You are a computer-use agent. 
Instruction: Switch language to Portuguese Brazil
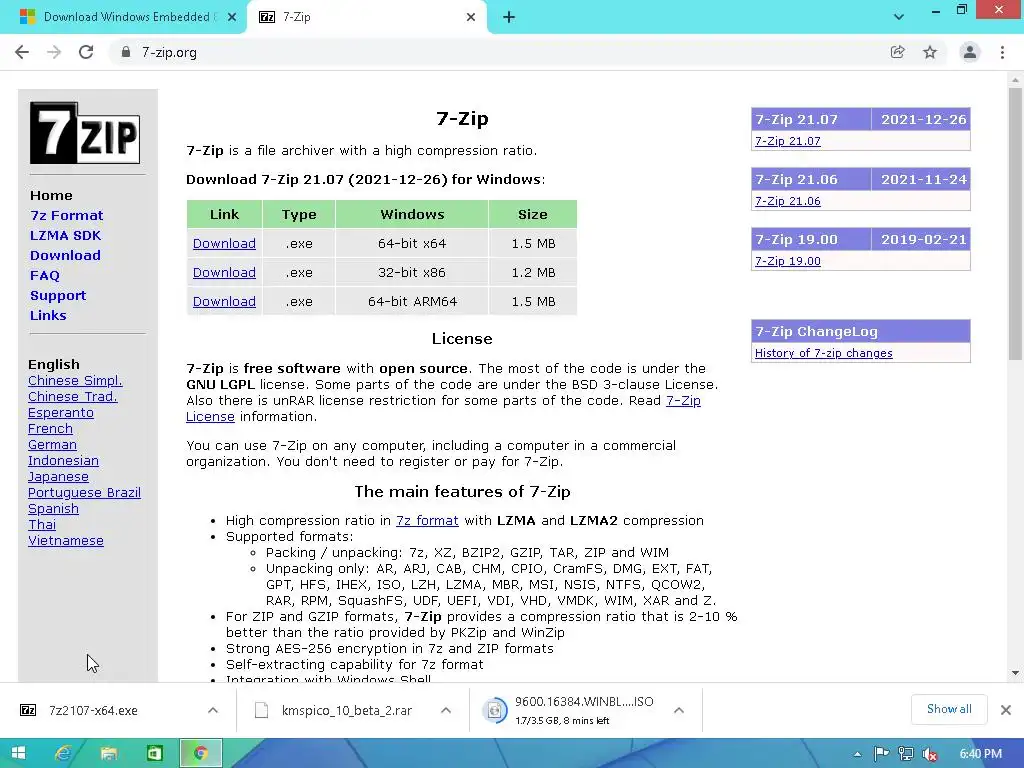[84, 492]
